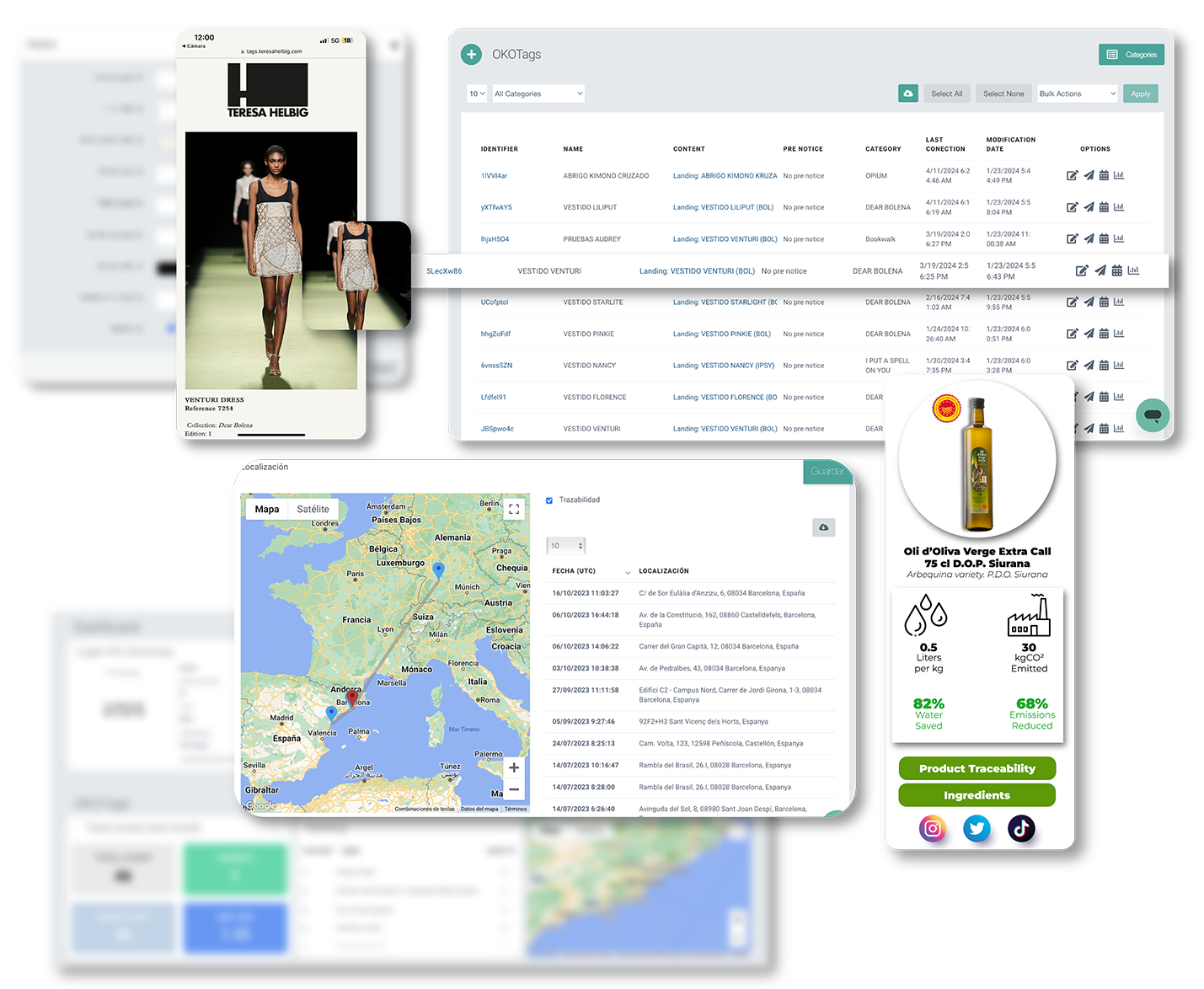Open edit icon for the 1IVVl4ar row

1072,176
